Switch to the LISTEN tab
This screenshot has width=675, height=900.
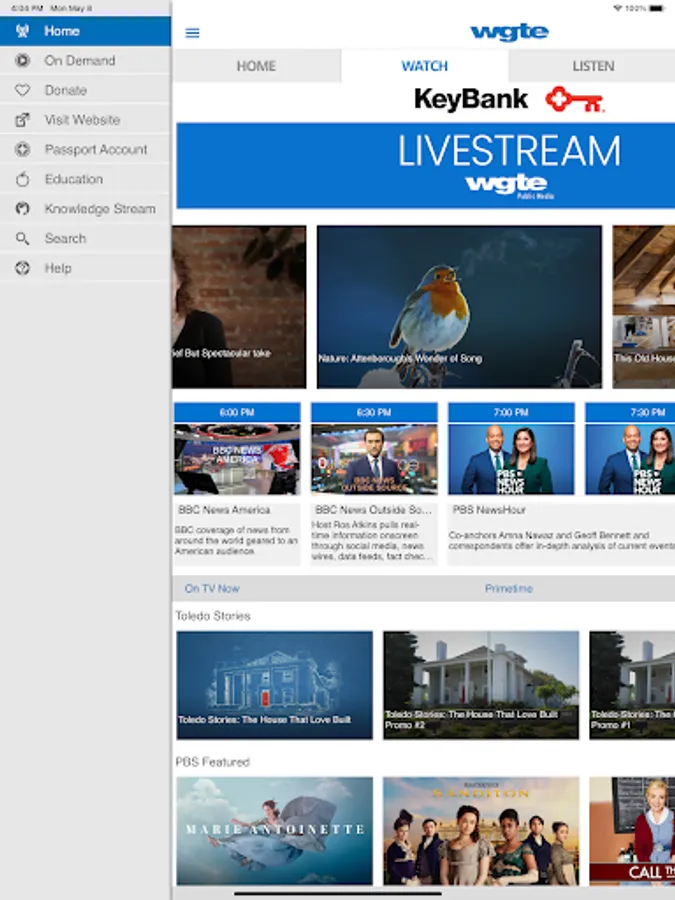pos(593,66)
